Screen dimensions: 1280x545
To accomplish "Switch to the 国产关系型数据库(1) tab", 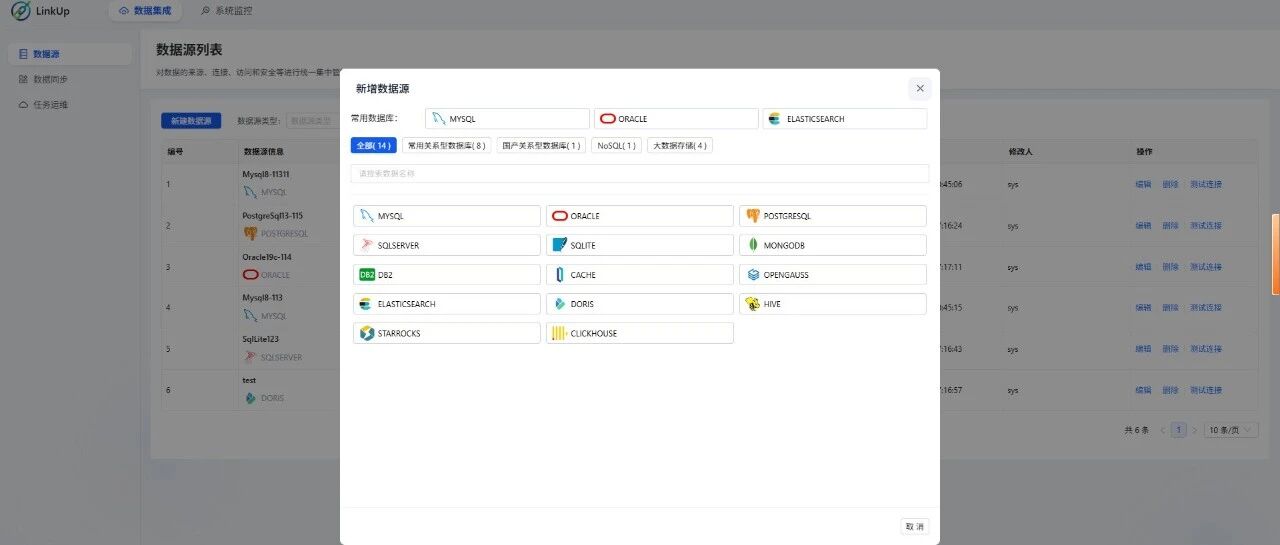I will 541,146.
